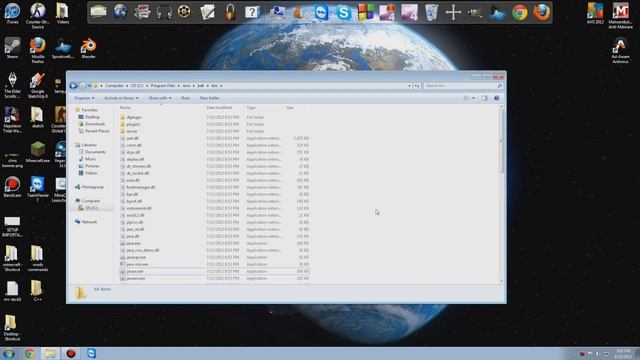
Task: Click the New folder button
Action: point(209,98)
